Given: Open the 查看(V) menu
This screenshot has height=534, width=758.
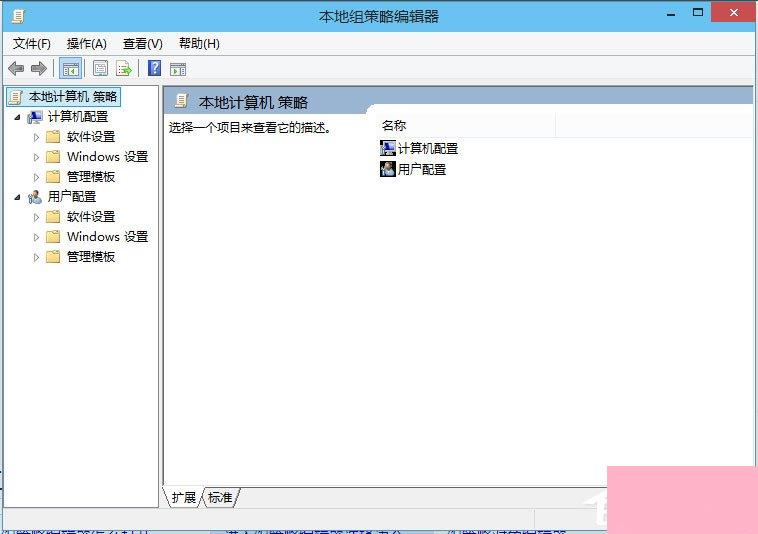Looking at the screenshot, I should coord(143,44).
